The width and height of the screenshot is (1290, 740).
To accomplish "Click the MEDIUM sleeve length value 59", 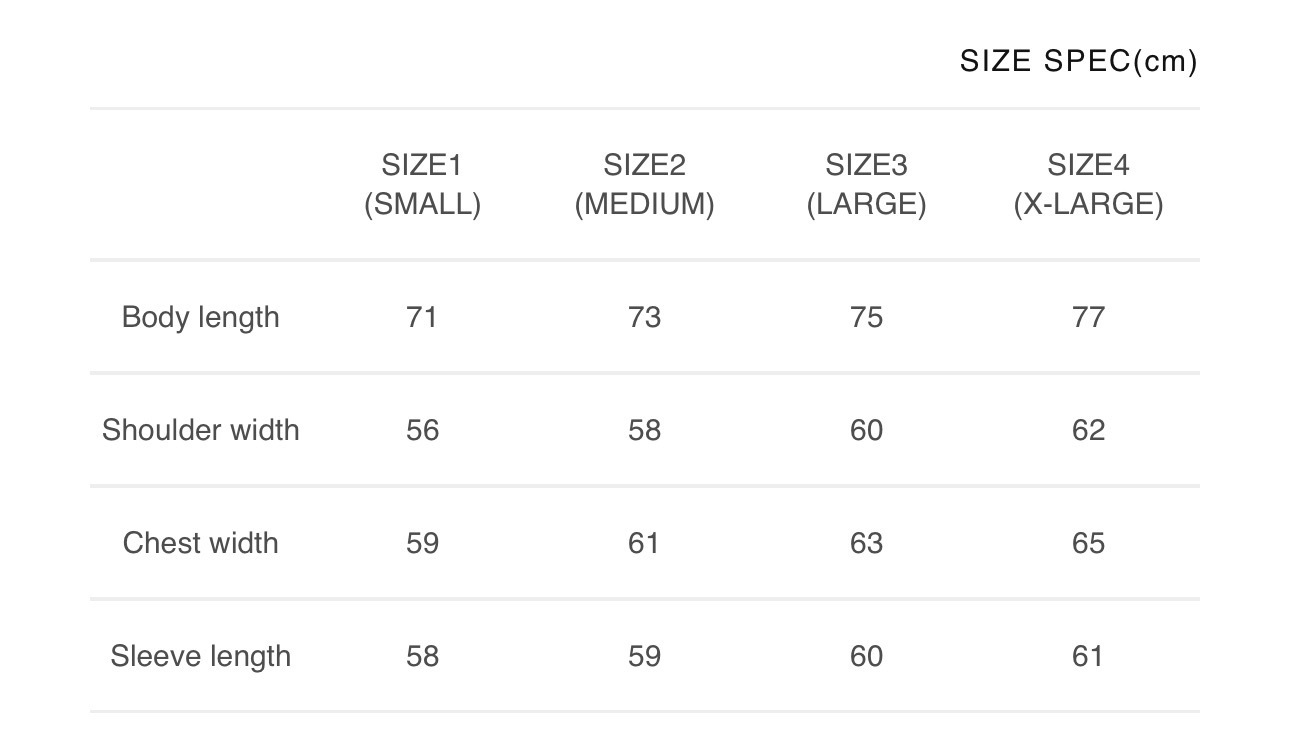I will (644, 656).
